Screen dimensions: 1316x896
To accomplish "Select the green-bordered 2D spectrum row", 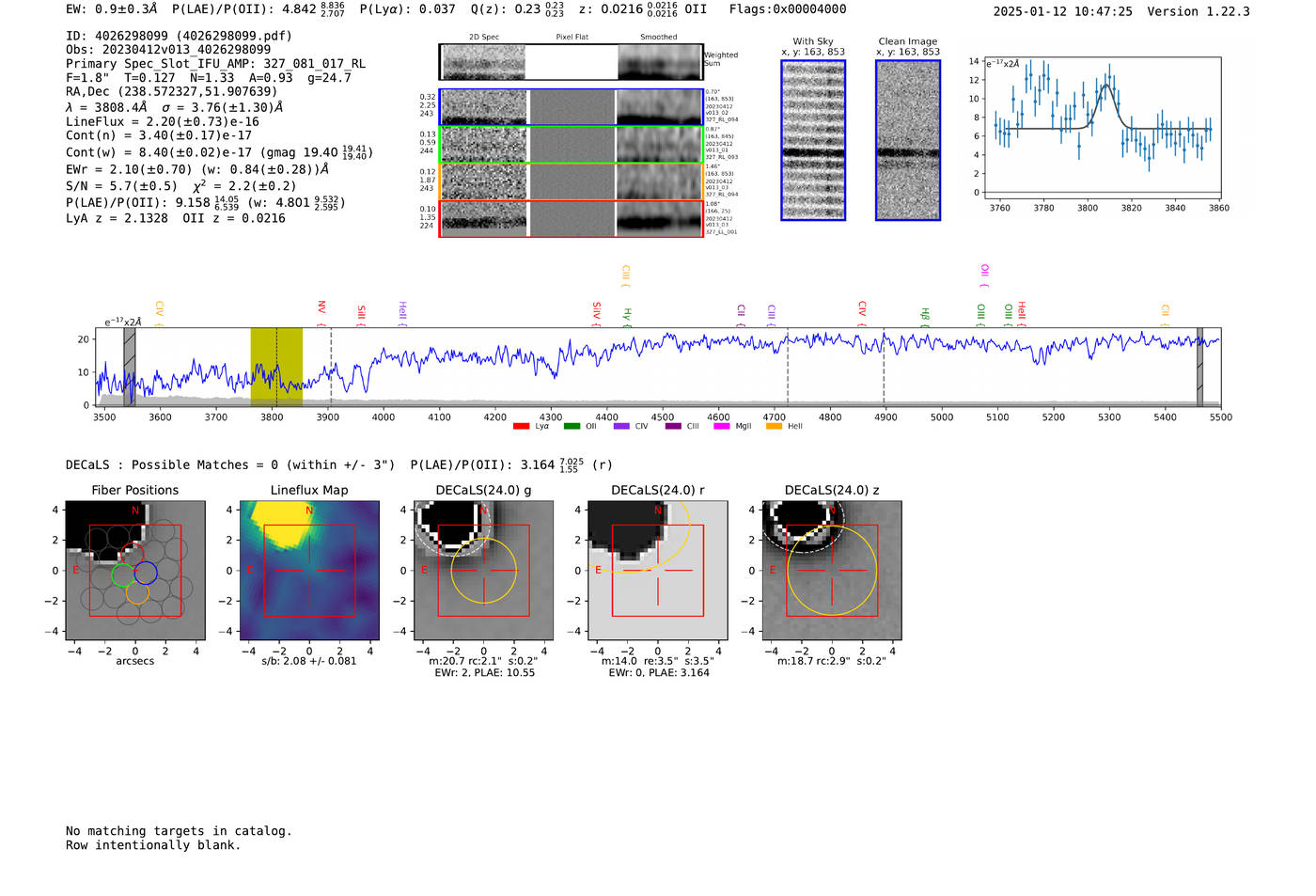I will tap(572, 145).
